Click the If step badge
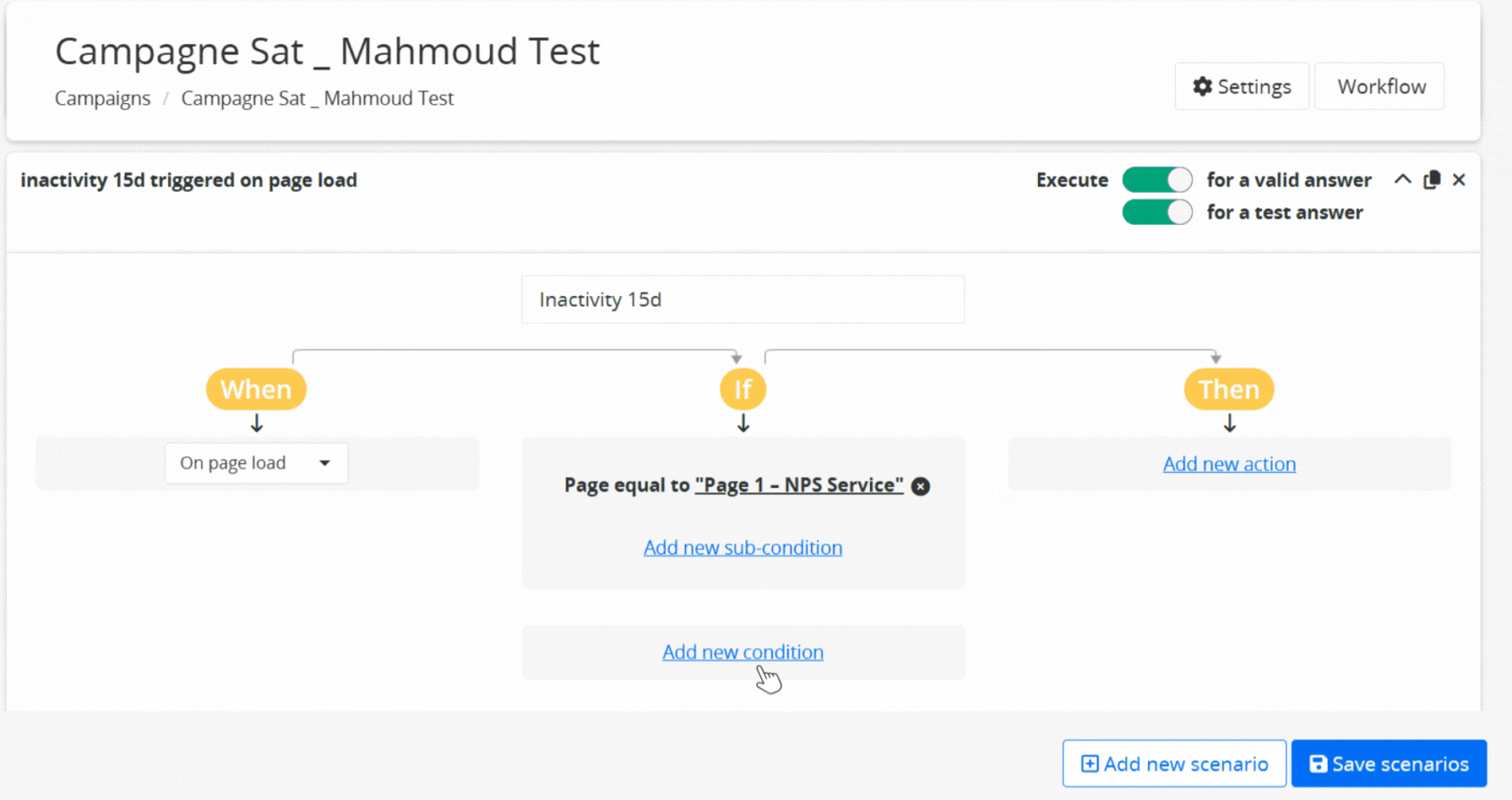The height and width of the screenshot is (800, 1512). pos(743,389)
